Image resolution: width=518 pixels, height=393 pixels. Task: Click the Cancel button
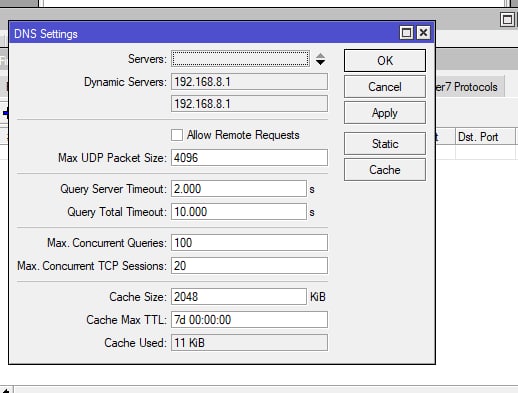[385, 87]
